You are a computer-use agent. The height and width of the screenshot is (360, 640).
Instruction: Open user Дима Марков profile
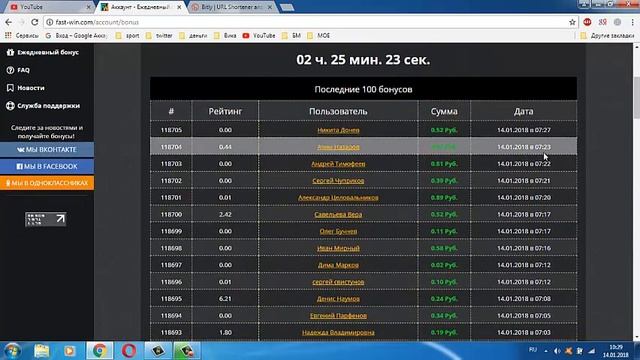tap(338, 265)
